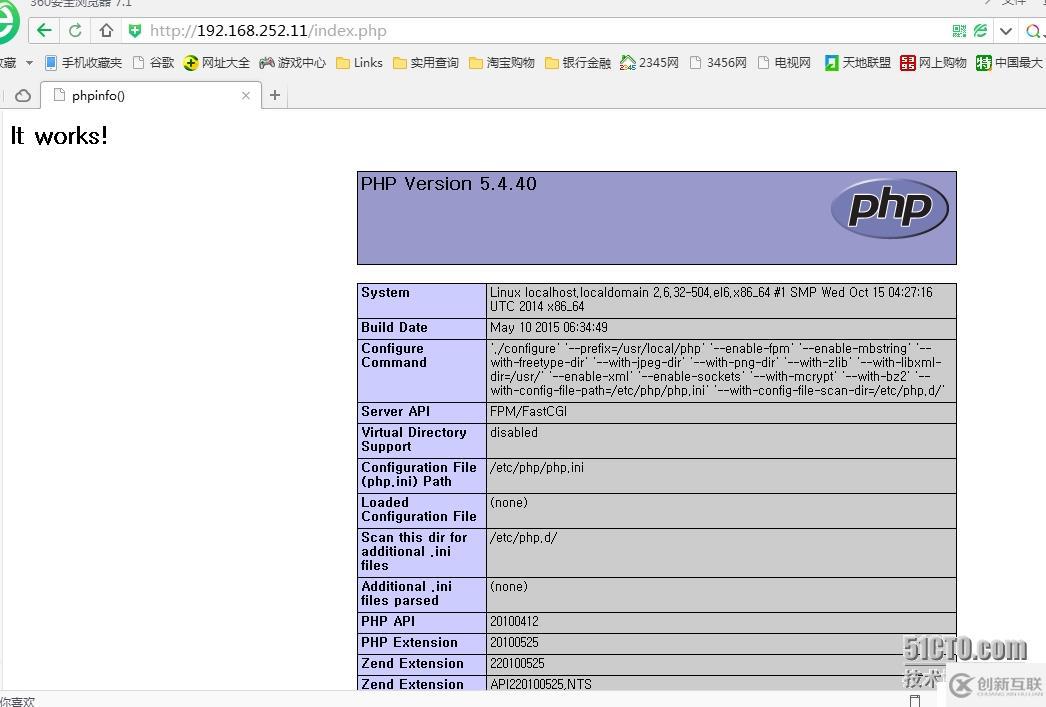The image size is (1046, 707).
Task: Go to browser home page icon
Action: pos(106,31)
